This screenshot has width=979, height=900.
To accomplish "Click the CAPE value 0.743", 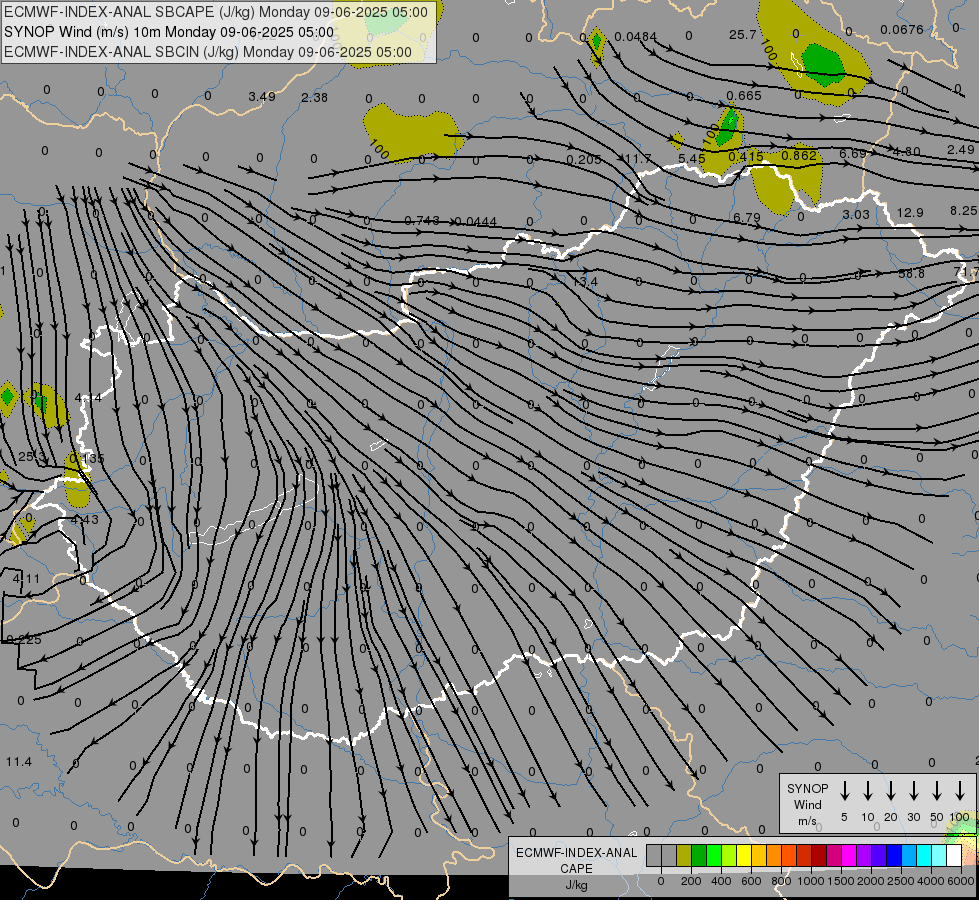I will (x=422, y=220).
